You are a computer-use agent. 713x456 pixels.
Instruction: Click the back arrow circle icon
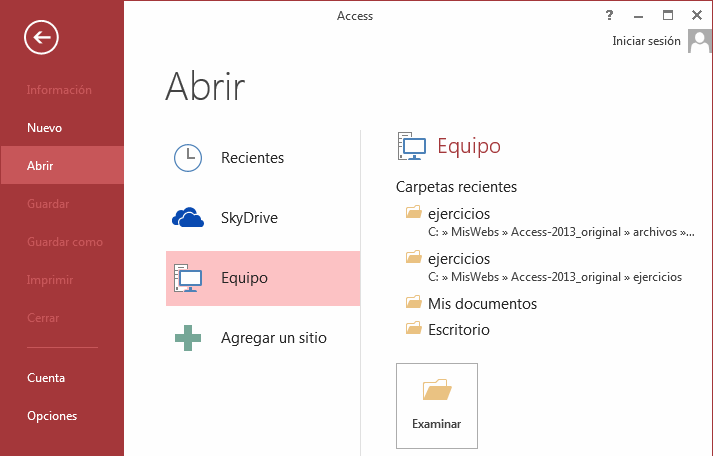pos(41,38)
